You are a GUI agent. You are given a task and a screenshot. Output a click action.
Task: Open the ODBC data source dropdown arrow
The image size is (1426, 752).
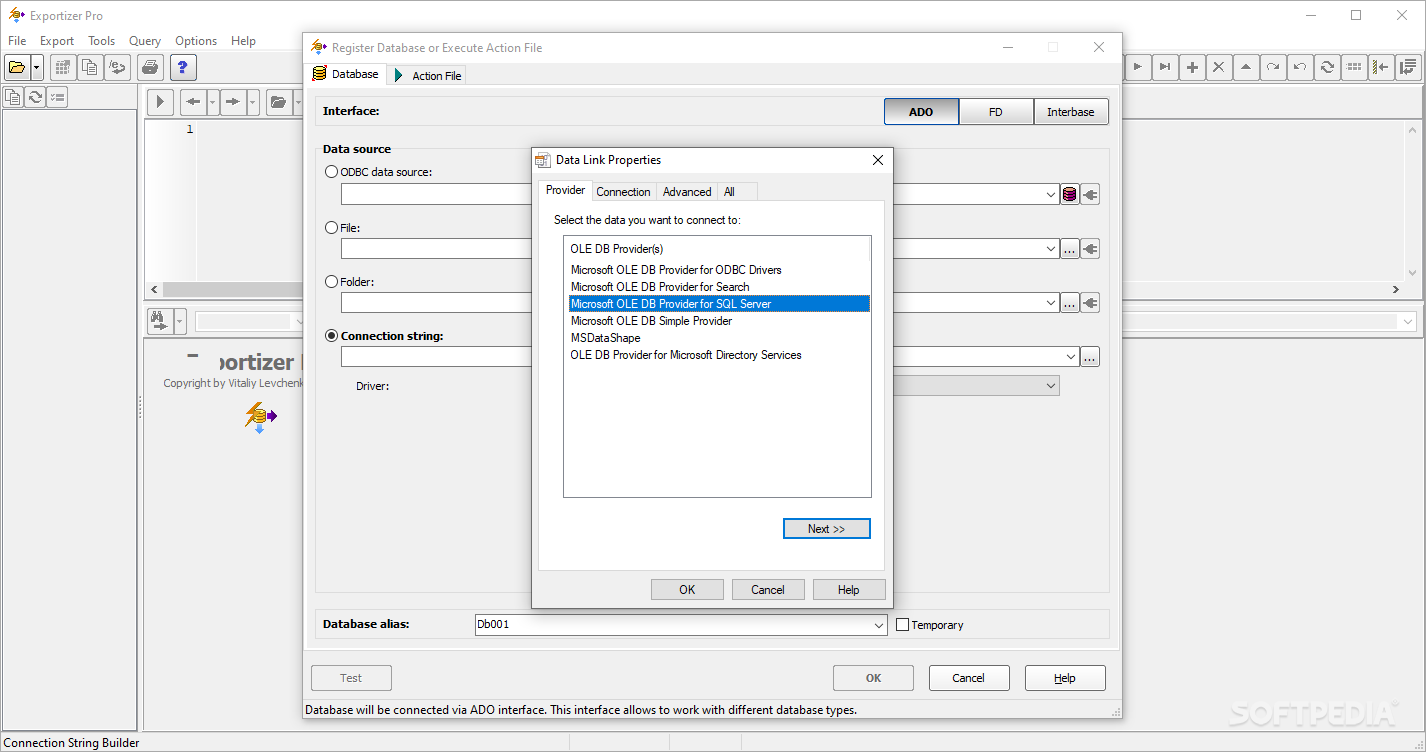(1051, 194)
